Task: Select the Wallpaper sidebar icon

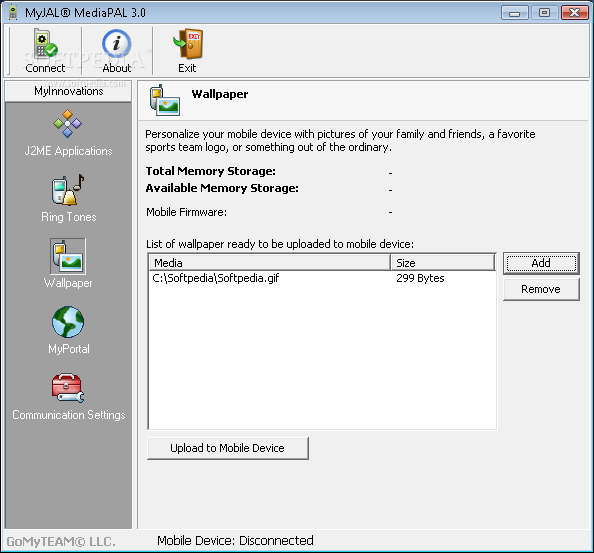Action: (68, 256)
